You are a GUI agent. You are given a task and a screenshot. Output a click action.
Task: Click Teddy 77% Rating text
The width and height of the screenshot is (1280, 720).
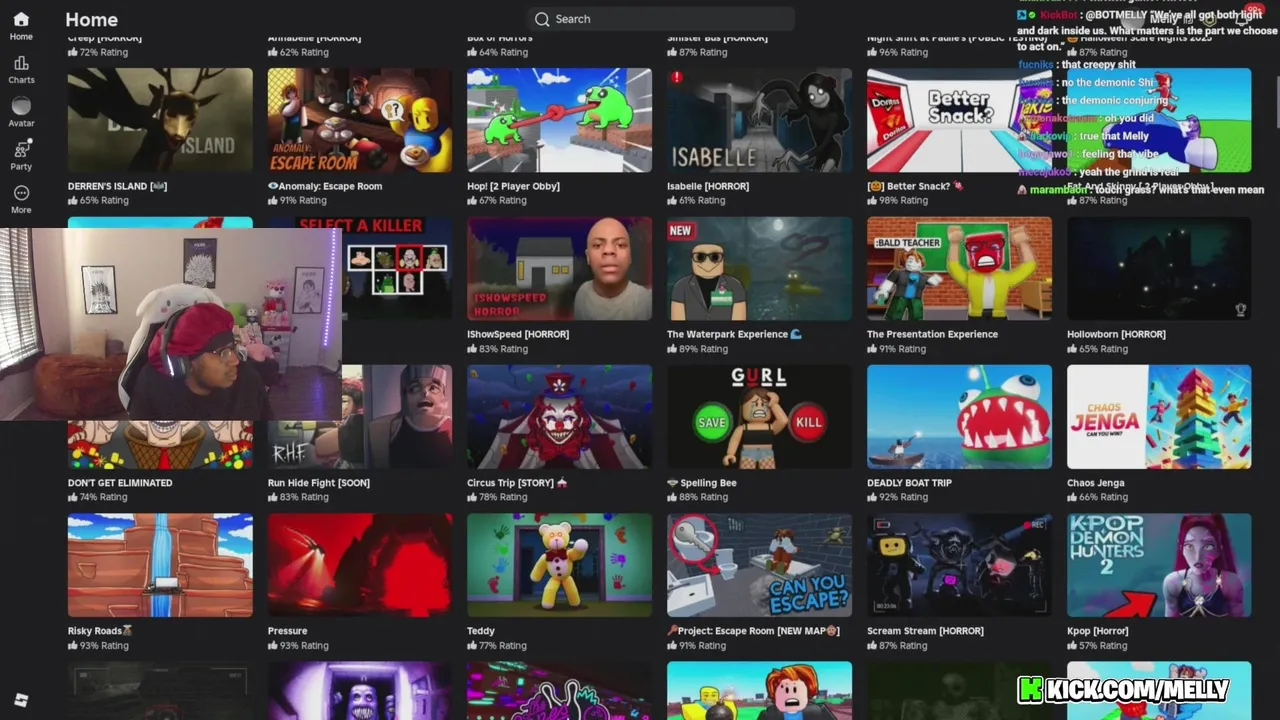[497, 646]
